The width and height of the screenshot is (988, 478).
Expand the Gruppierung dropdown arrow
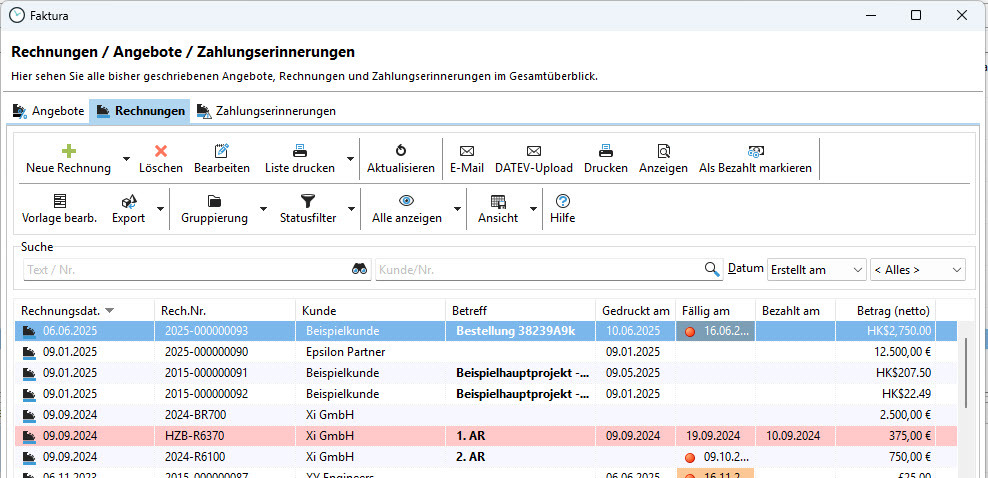[x=263, y=209]
